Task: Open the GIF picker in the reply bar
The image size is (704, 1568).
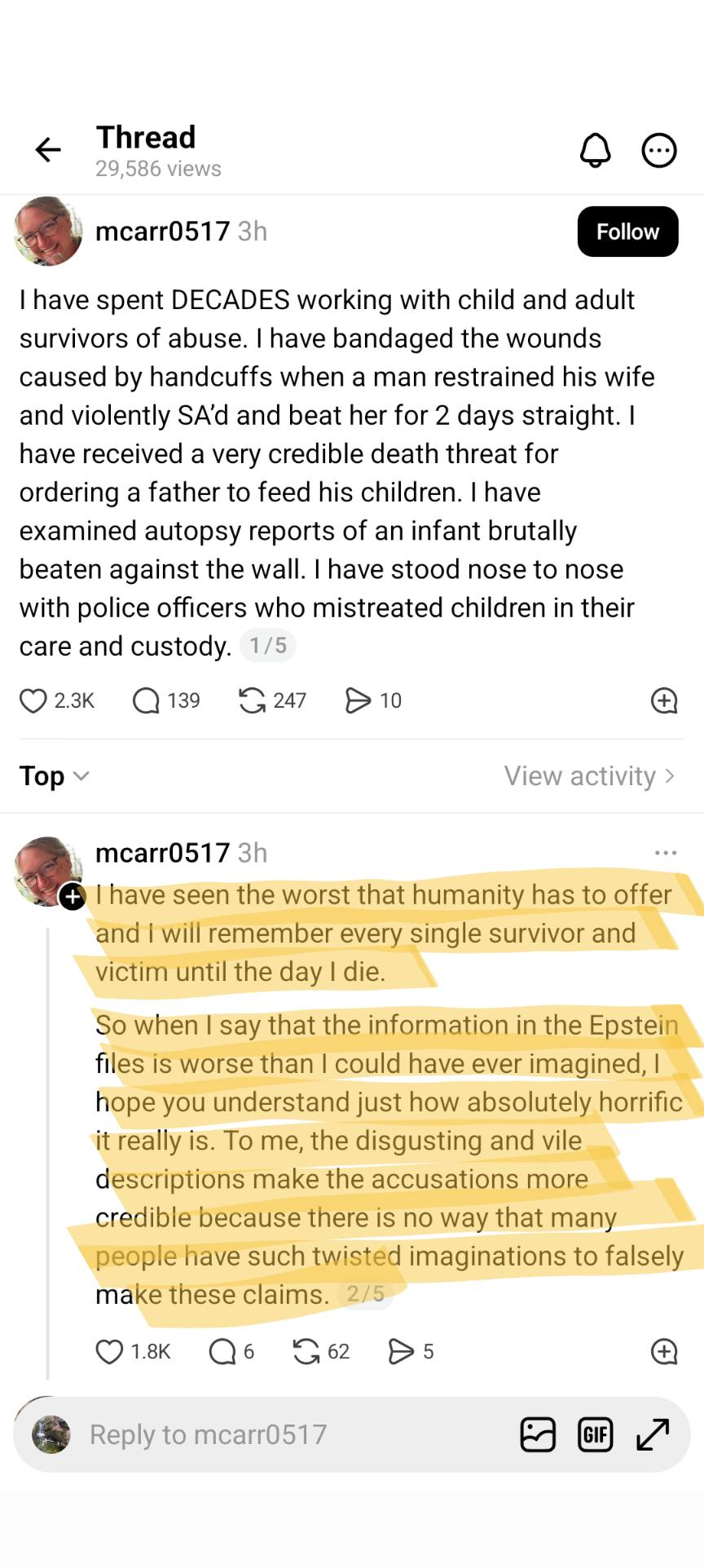Action: tap(595, 1434)
